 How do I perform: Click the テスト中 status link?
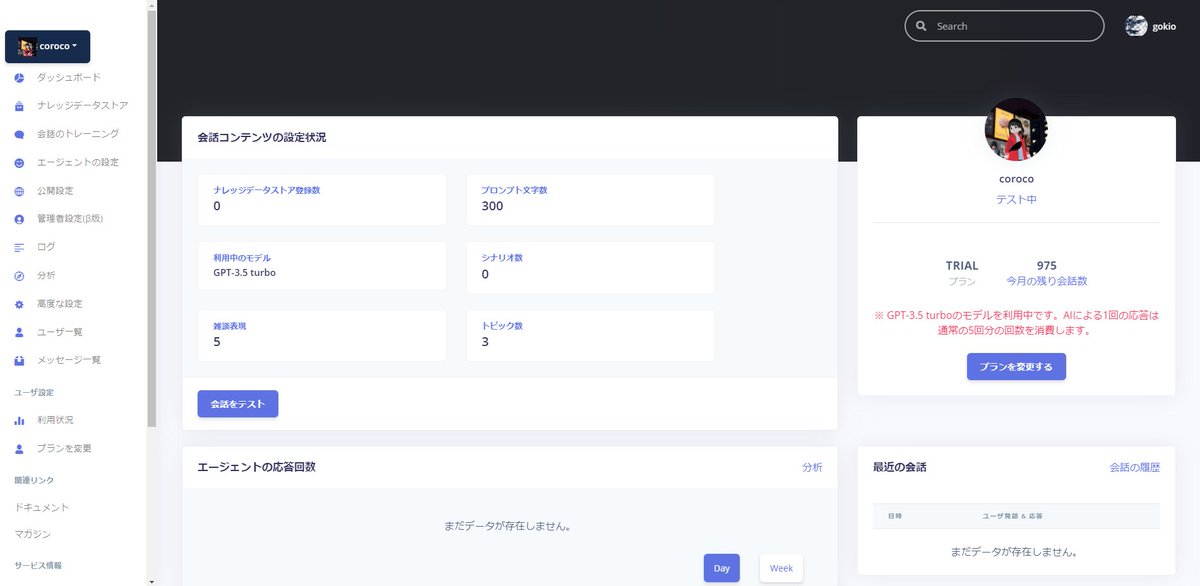pyautogui.click(x=1016, y=200)
